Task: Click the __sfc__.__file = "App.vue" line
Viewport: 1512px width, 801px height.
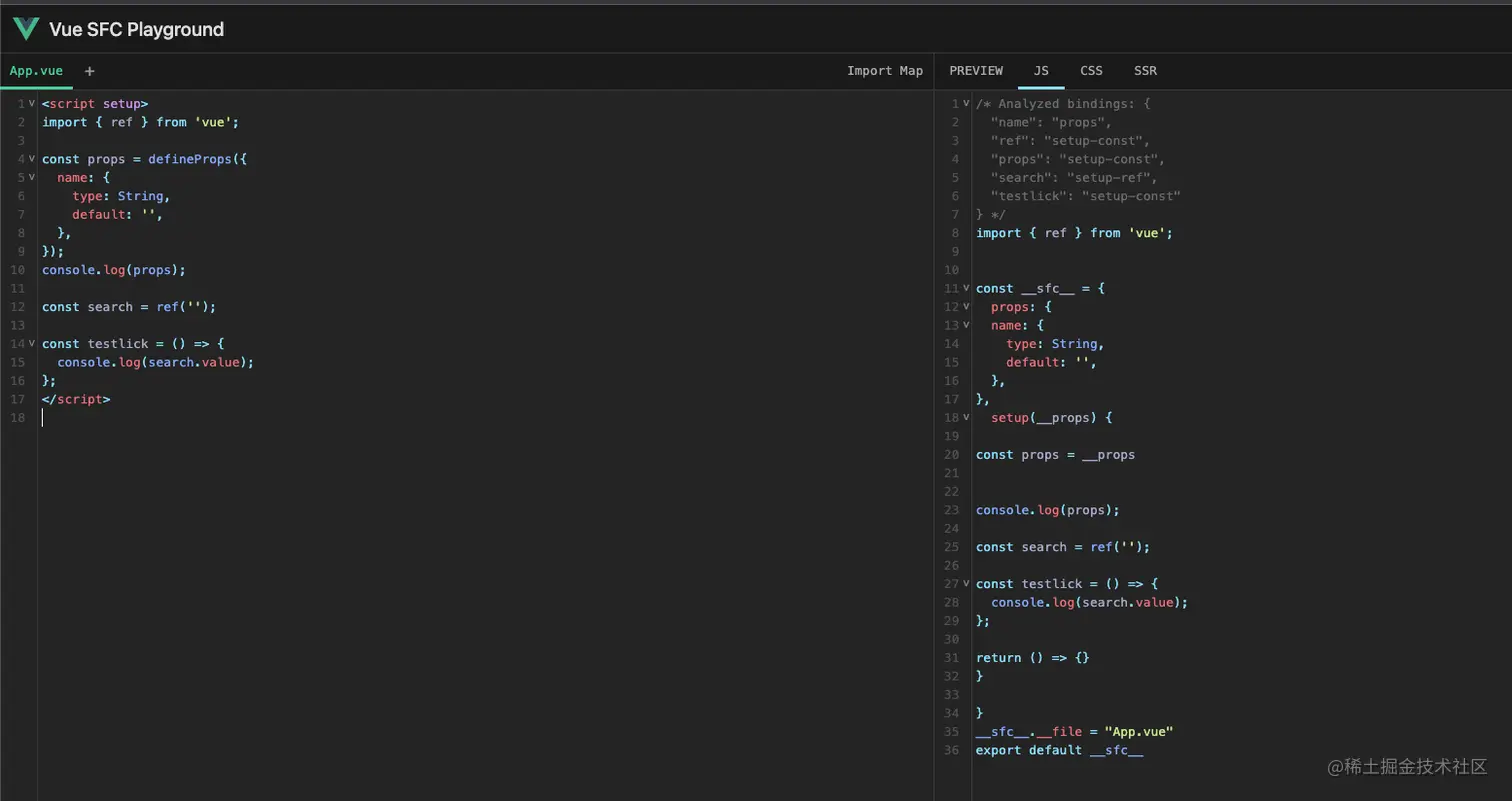Action: click(1075, 732)
